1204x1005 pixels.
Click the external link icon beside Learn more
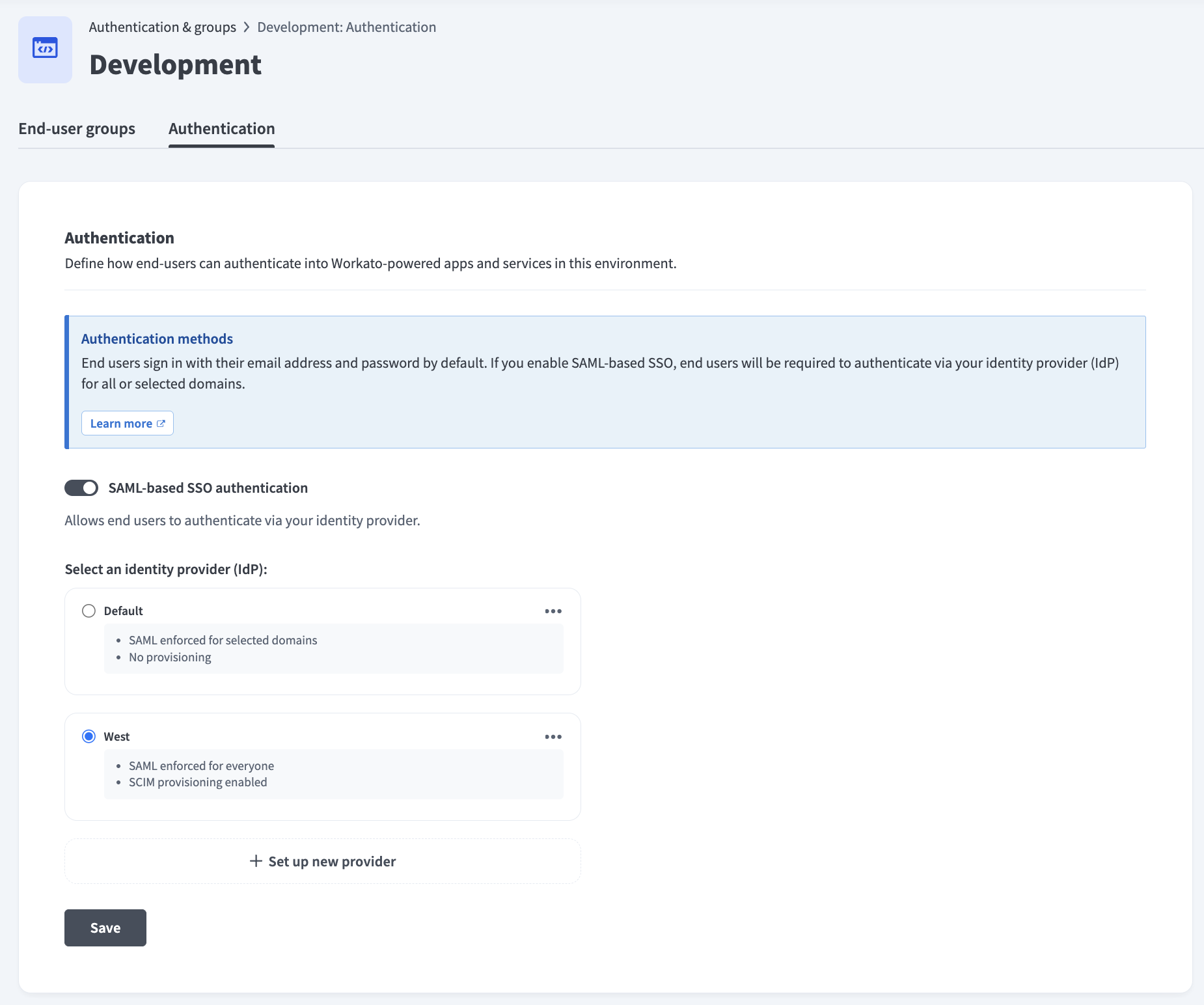click(x=161, y=424)
